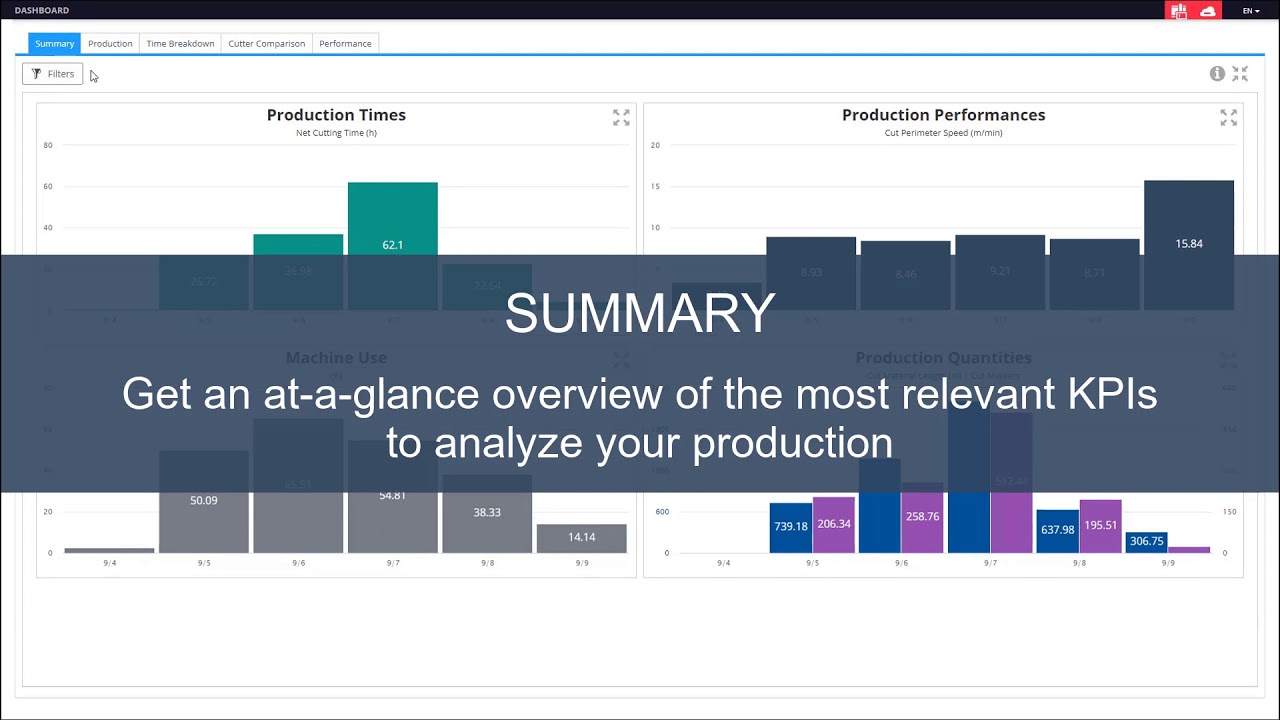1280x720 pixels.
Task: Expand the Production Performances chart to fullscreen
Action: point(1229,118)
